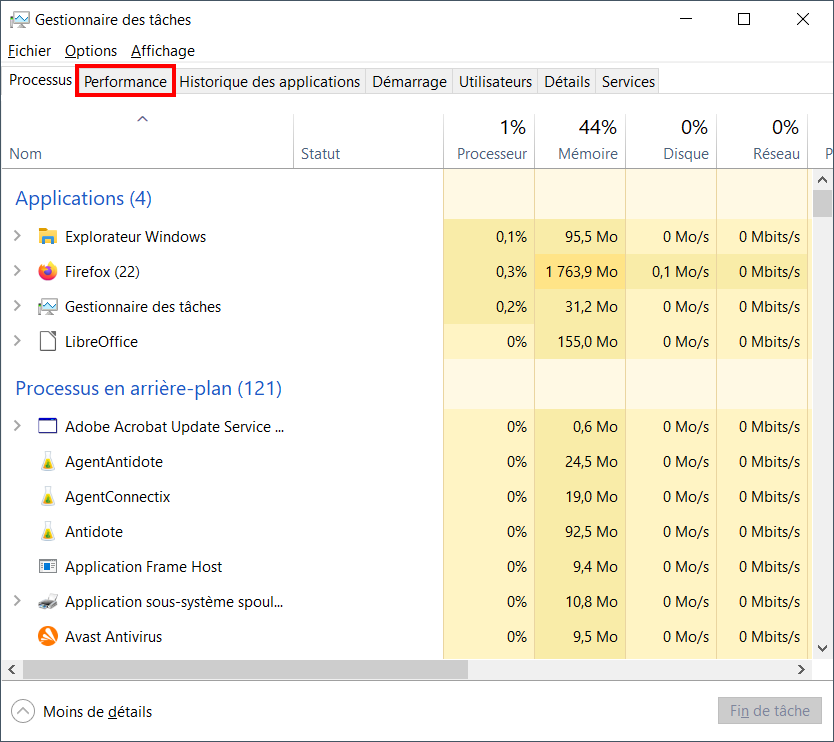Click the Moins de détails circle arrow icon
Viewport: 834px width, 742px height.
(x=23, y=711)
